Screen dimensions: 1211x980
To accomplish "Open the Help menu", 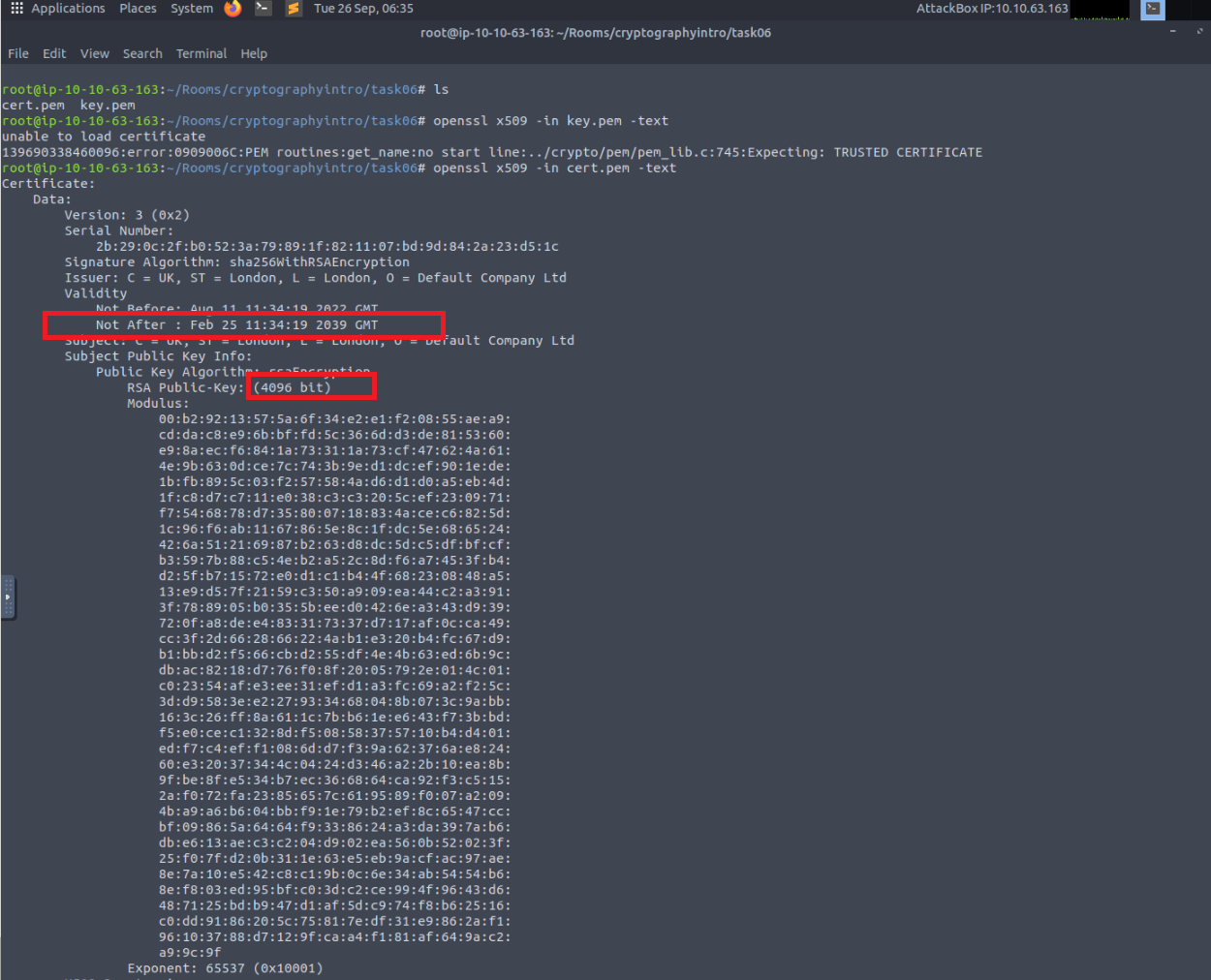I will pos(254,53).
